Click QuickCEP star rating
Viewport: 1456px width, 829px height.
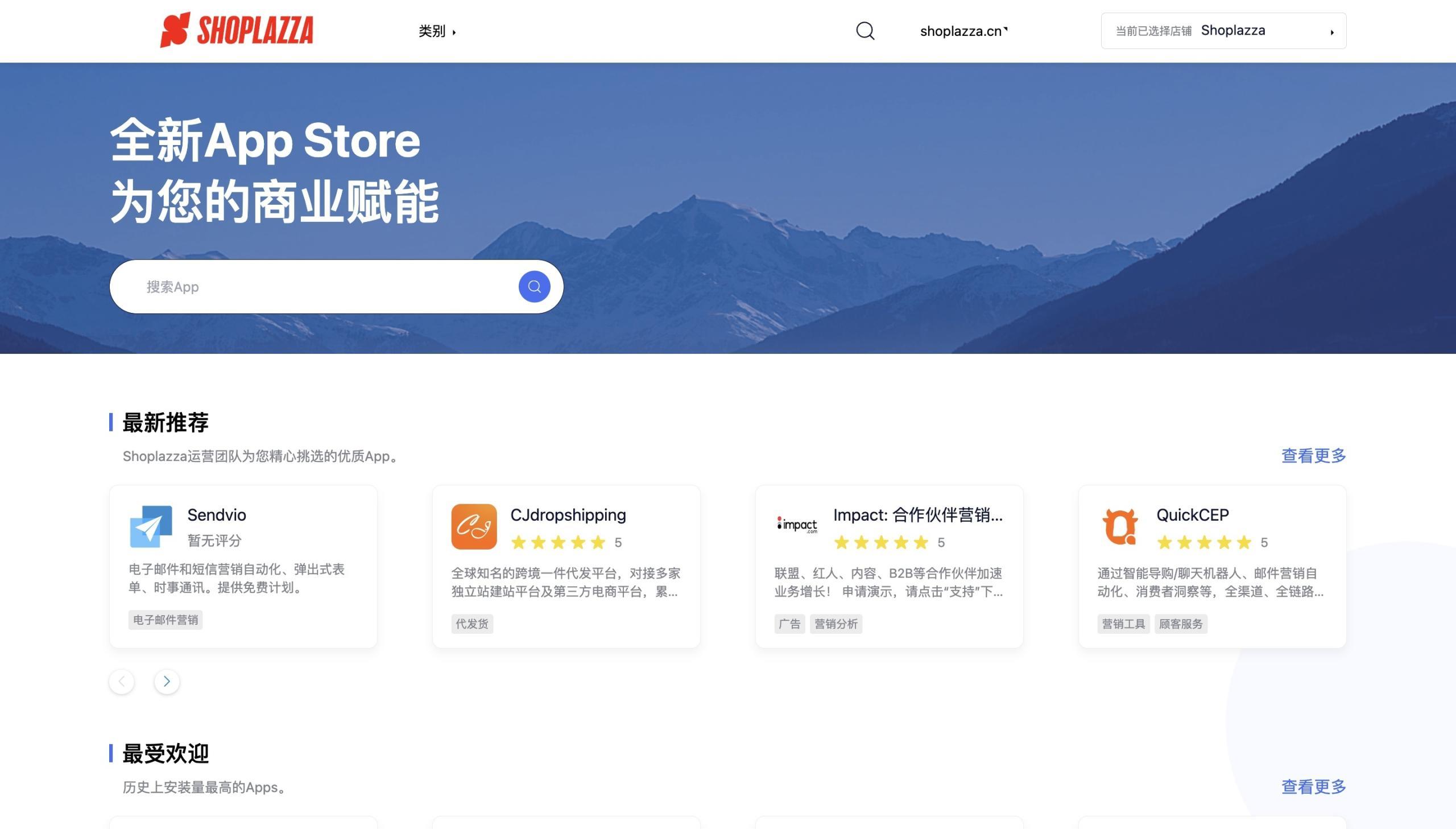pyautogui.click(x=1204, y=542)
